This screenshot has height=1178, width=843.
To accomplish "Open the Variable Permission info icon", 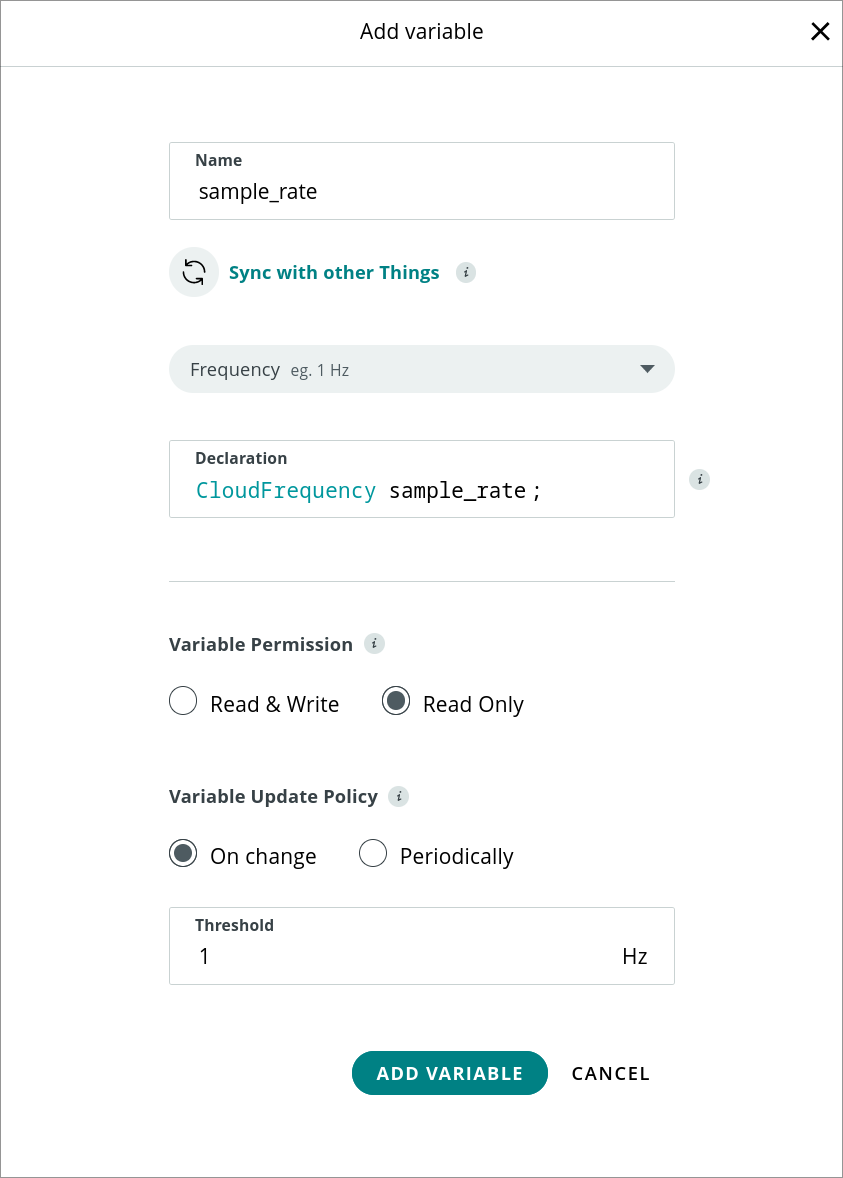I will coord(374,644).
